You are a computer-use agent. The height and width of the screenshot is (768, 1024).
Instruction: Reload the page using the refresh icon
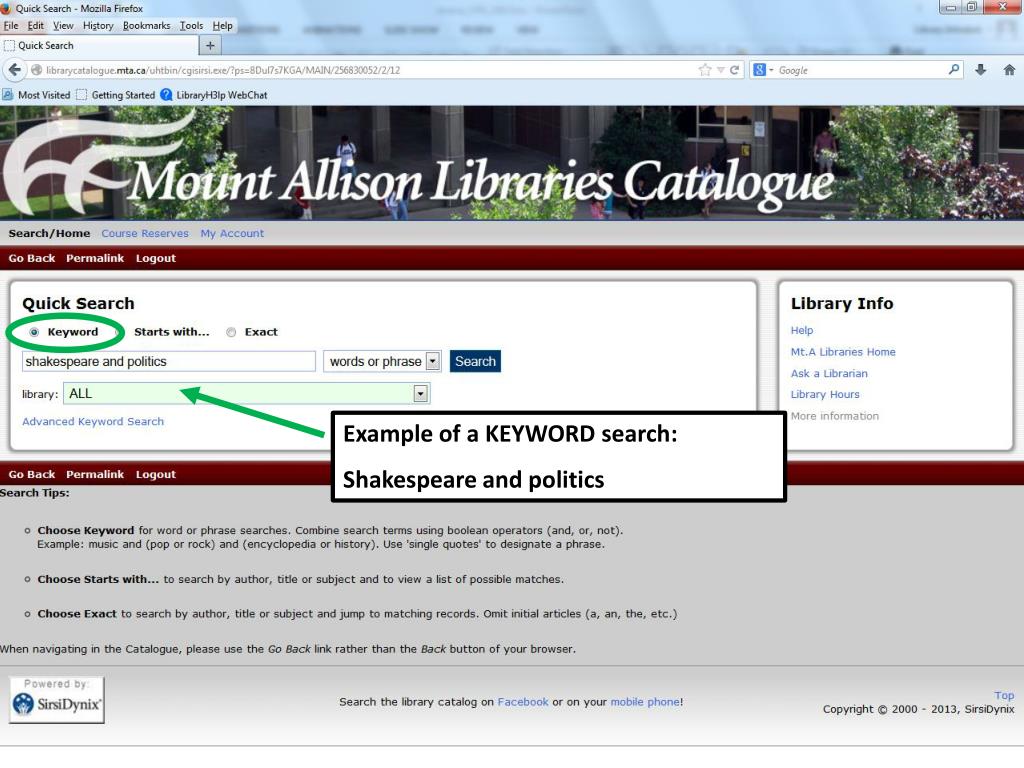(x=734, y=70)
